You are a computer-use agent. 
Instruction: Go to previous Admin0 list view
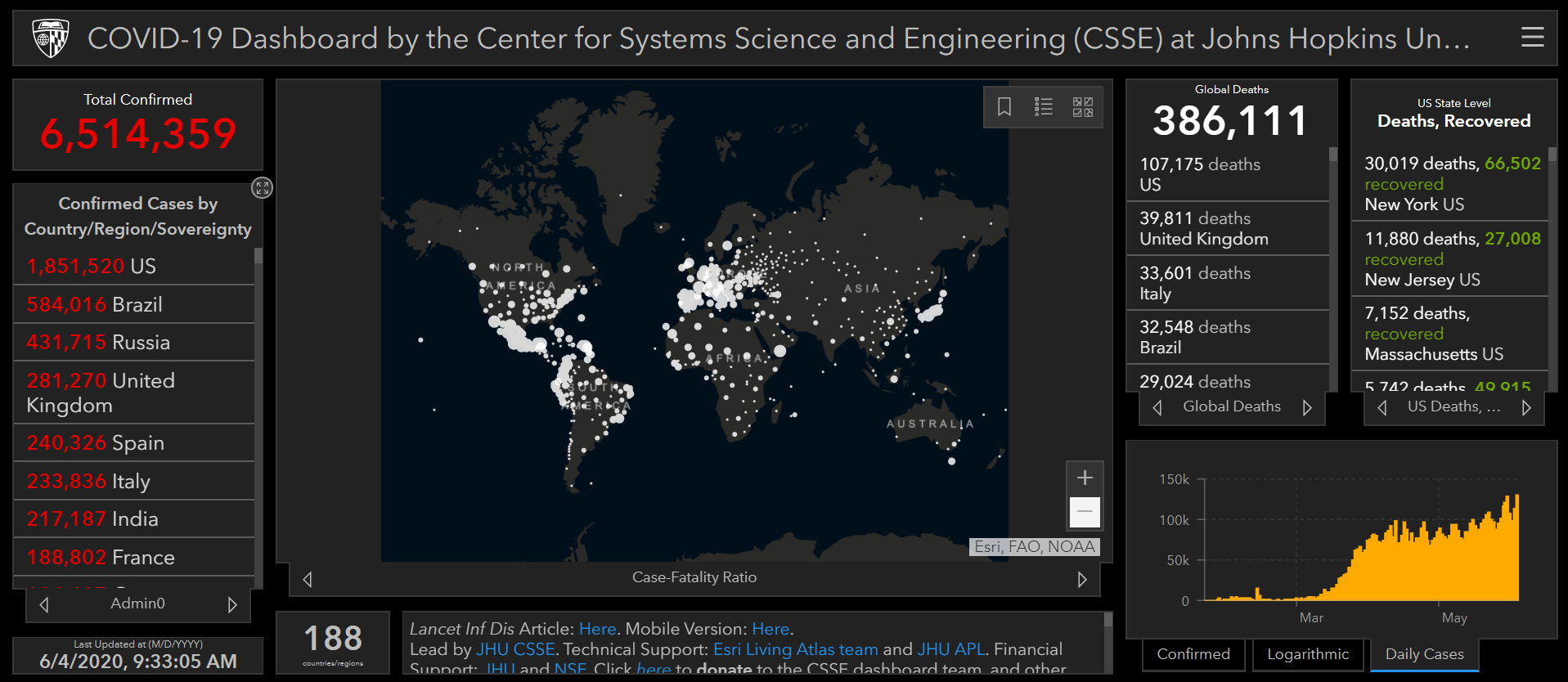click(44, 604)
